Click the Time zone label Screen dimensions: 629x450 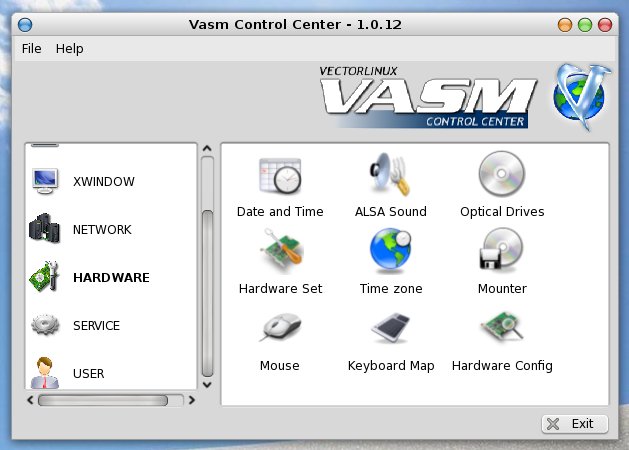pyautogui.click(x=391, y=288)
